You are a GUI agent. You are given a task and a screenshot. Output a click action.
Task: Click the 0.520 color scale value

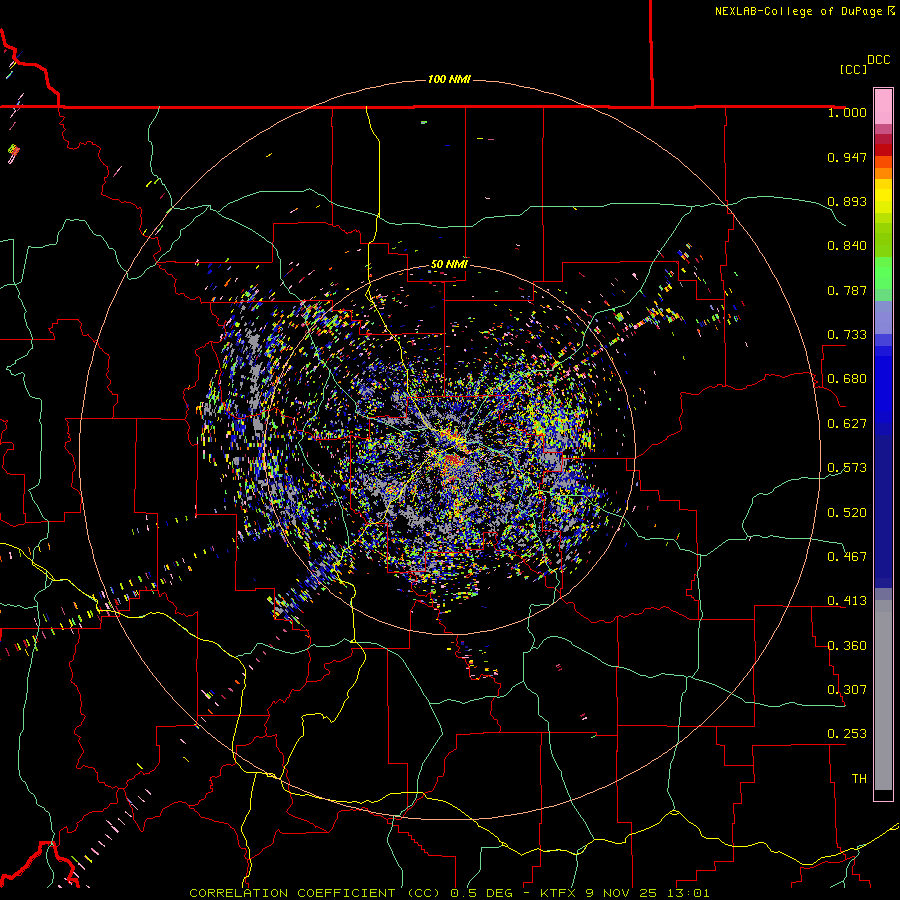pos(847,513)
